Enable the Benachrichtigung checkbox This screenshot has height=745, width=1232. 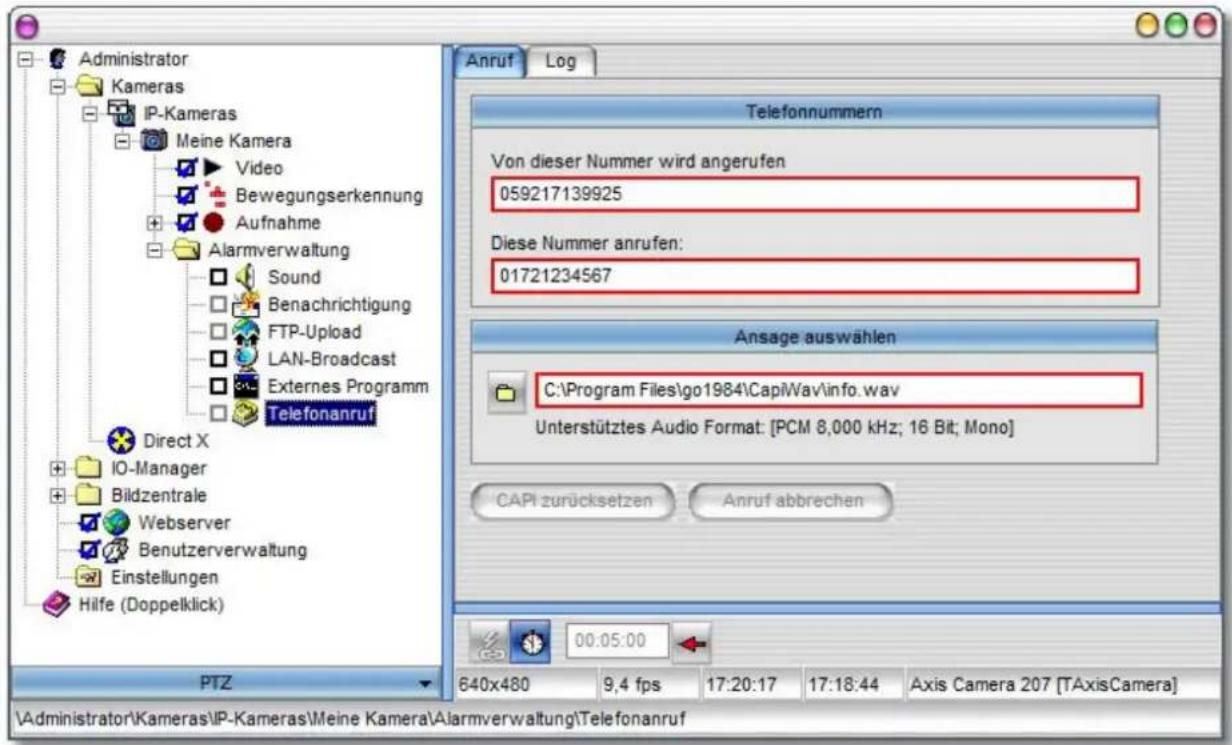click(x=217, y=304)
